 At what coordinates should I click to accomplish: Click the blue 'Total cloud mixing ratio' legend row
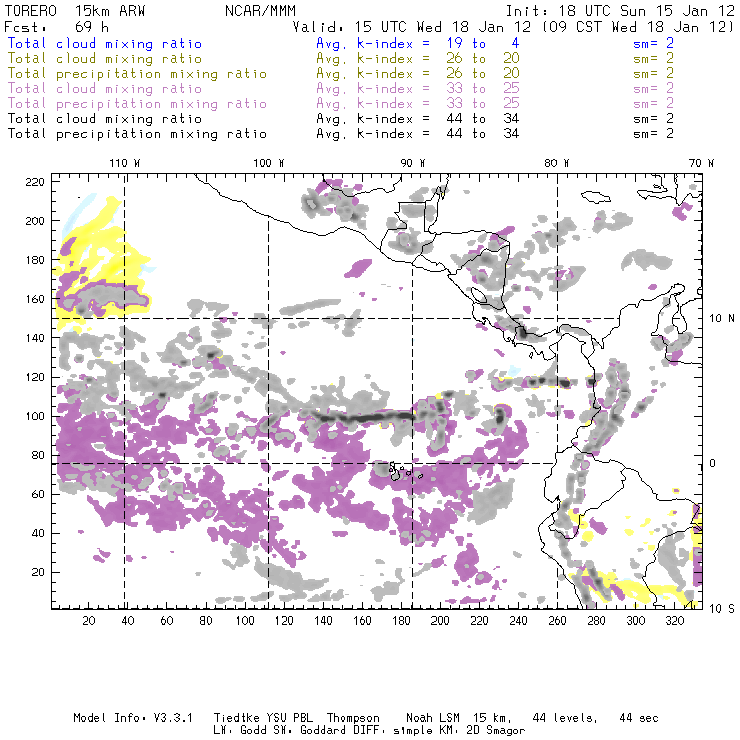pyautogui.click(x=105, y=43)
